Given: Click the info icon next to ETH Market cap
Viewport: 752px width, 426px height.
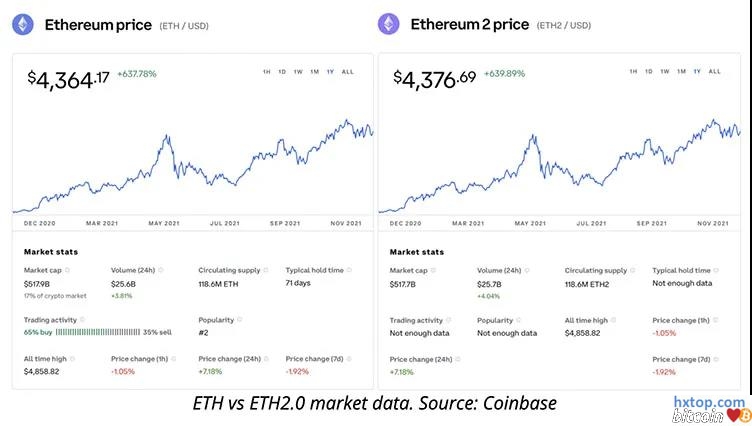Looking at the screenshot, I should pos(65,270).
